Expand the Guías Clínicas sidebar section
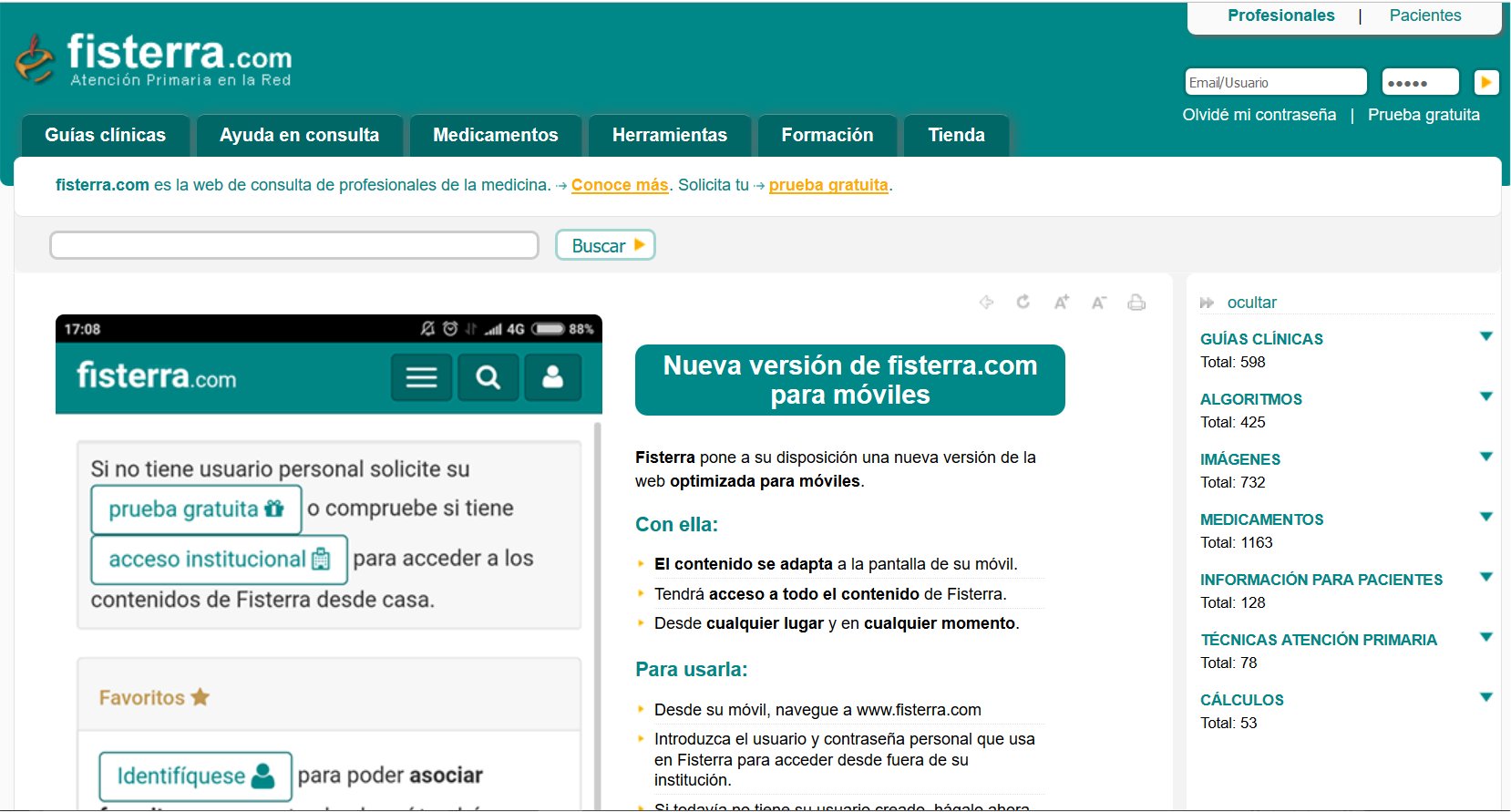This screenshot has height=812, width=1511. 1486,337
